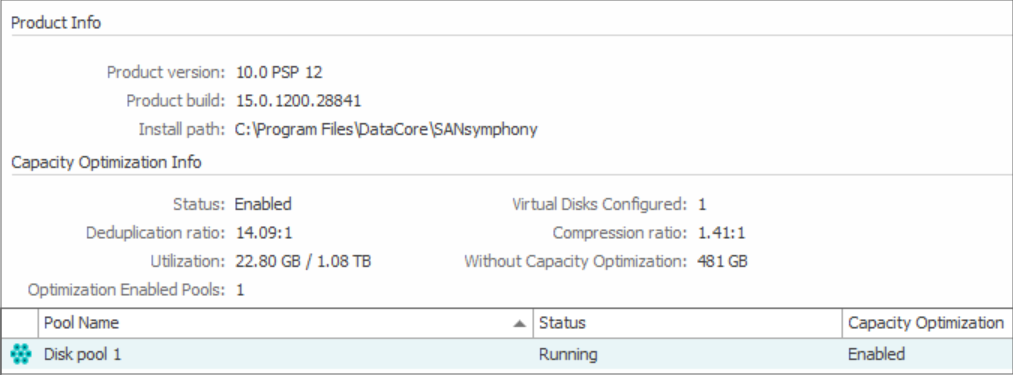Click the Pool Name sort arrow
Screen dimensions: 1013x375
pyautogui.click(x=519, y=324)
